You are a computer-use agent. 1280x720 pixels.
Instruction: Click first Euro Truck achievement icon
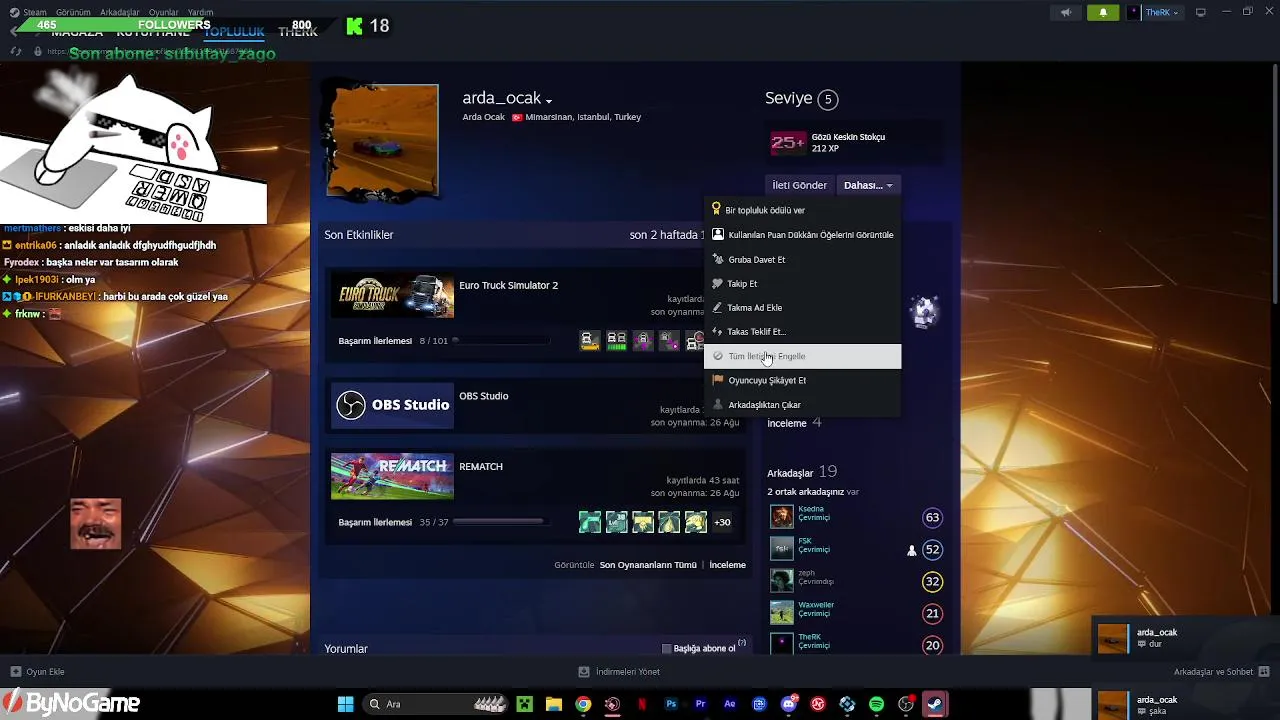[590, 341]
